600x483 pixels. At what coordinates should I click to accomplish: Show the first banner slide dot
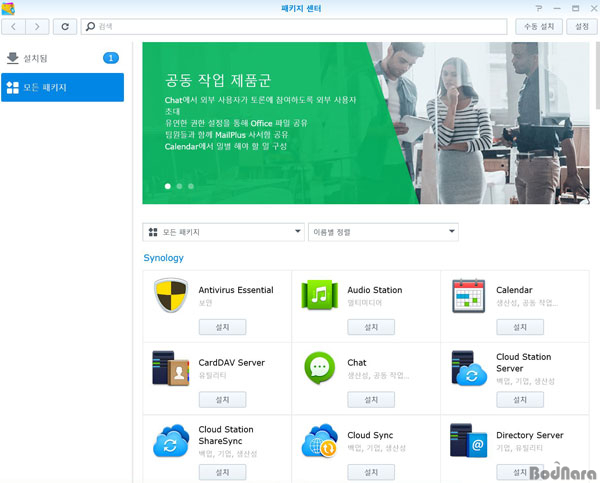point(168,186)
